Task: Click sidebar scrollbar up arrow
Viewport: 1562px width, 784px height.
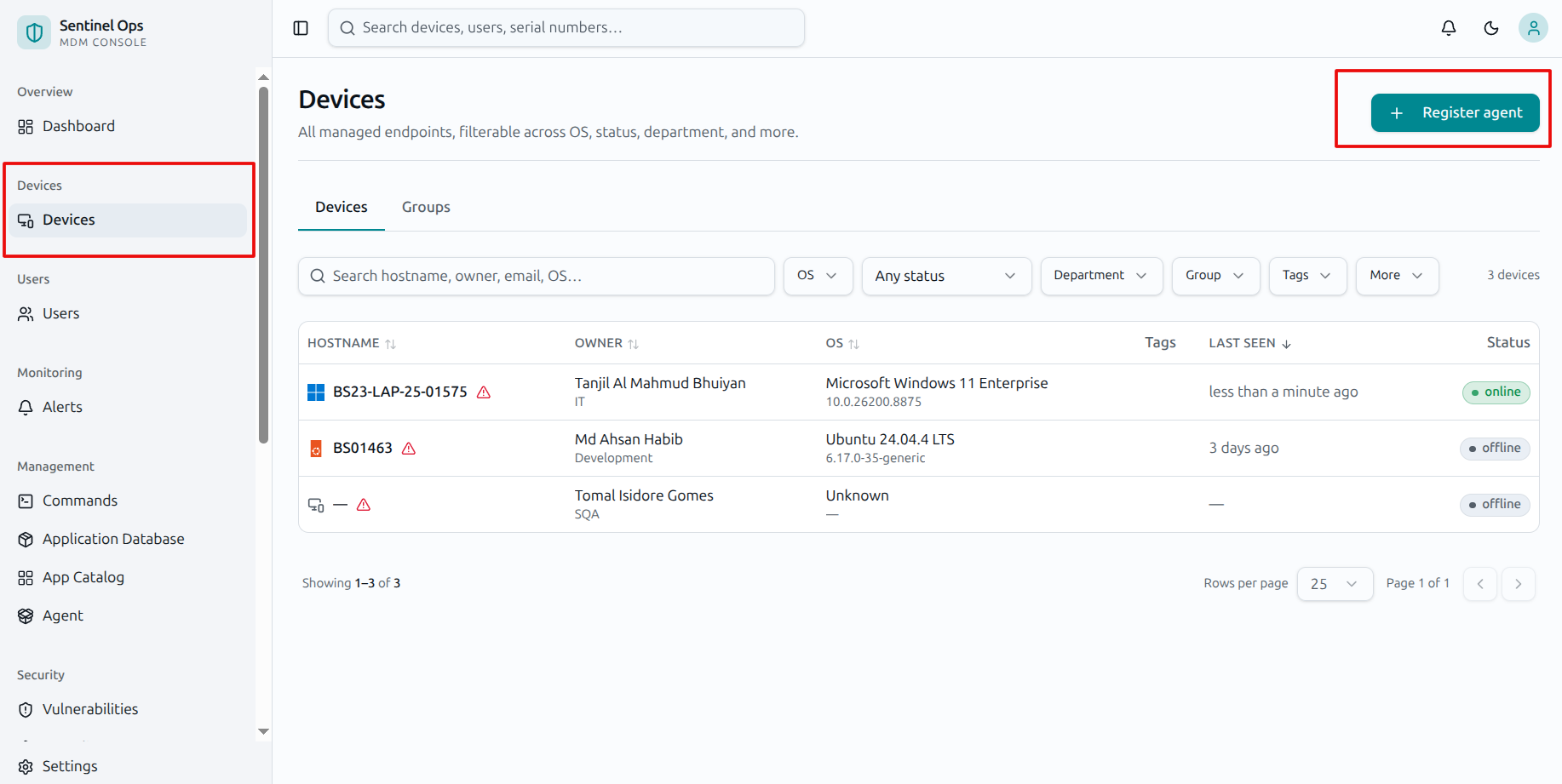Action: point(263,77)
